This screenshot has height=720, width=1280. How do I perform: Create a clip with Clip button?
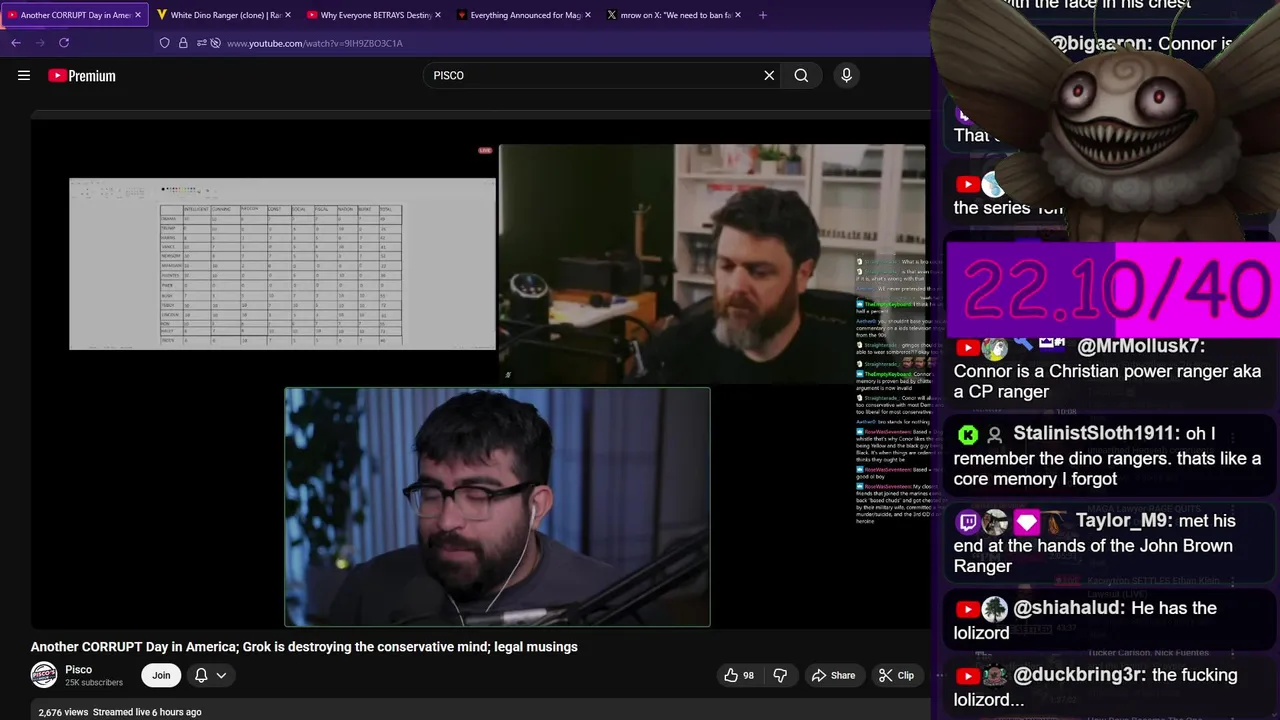[896, 675]
